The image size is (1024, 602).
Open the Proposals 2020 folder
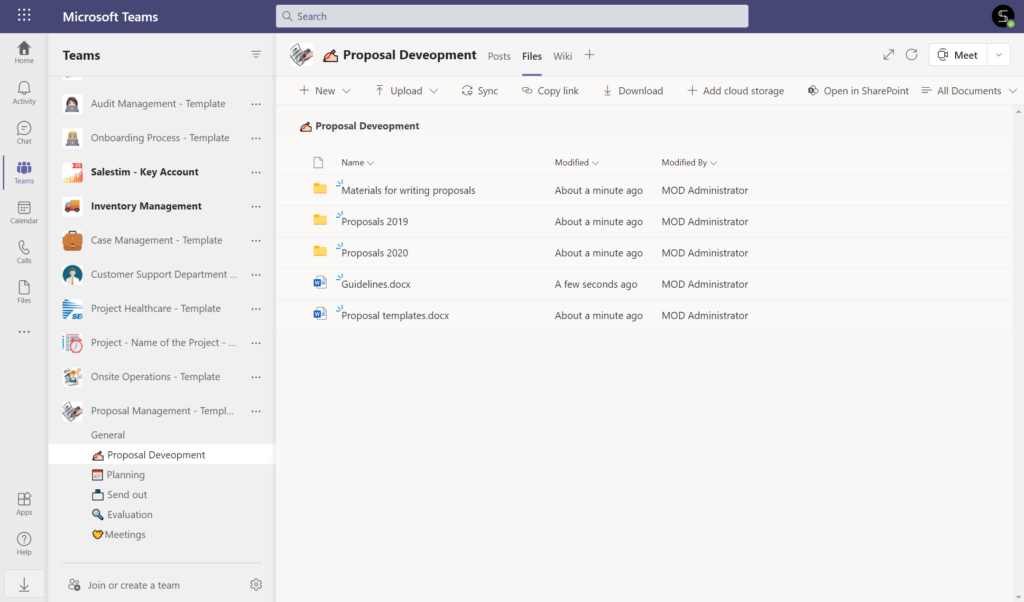point(375,253)
